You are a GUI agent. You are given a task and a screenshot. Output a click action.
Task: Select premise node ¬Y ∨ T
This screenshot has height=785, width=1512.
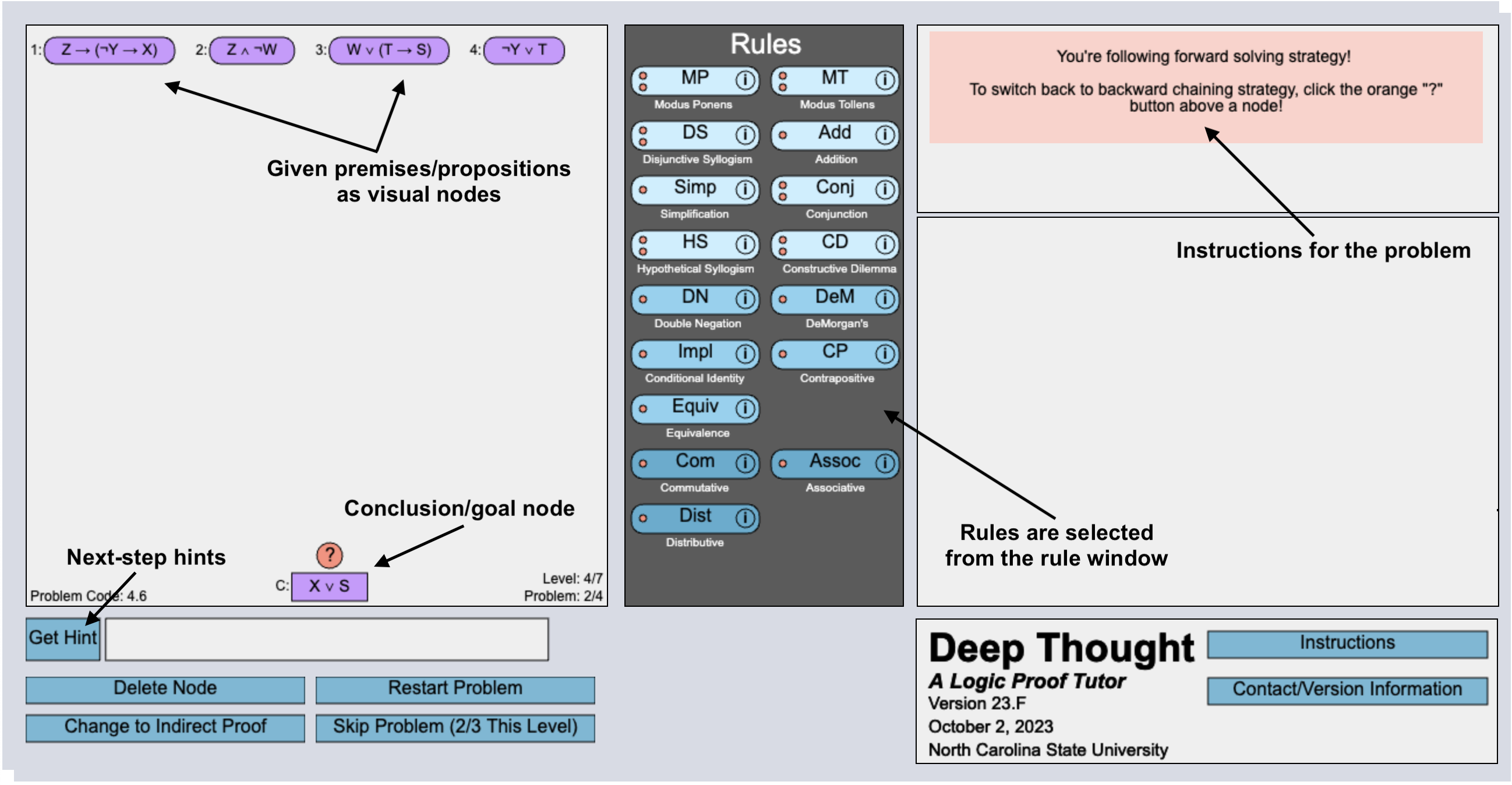click(x=524, y=51)
